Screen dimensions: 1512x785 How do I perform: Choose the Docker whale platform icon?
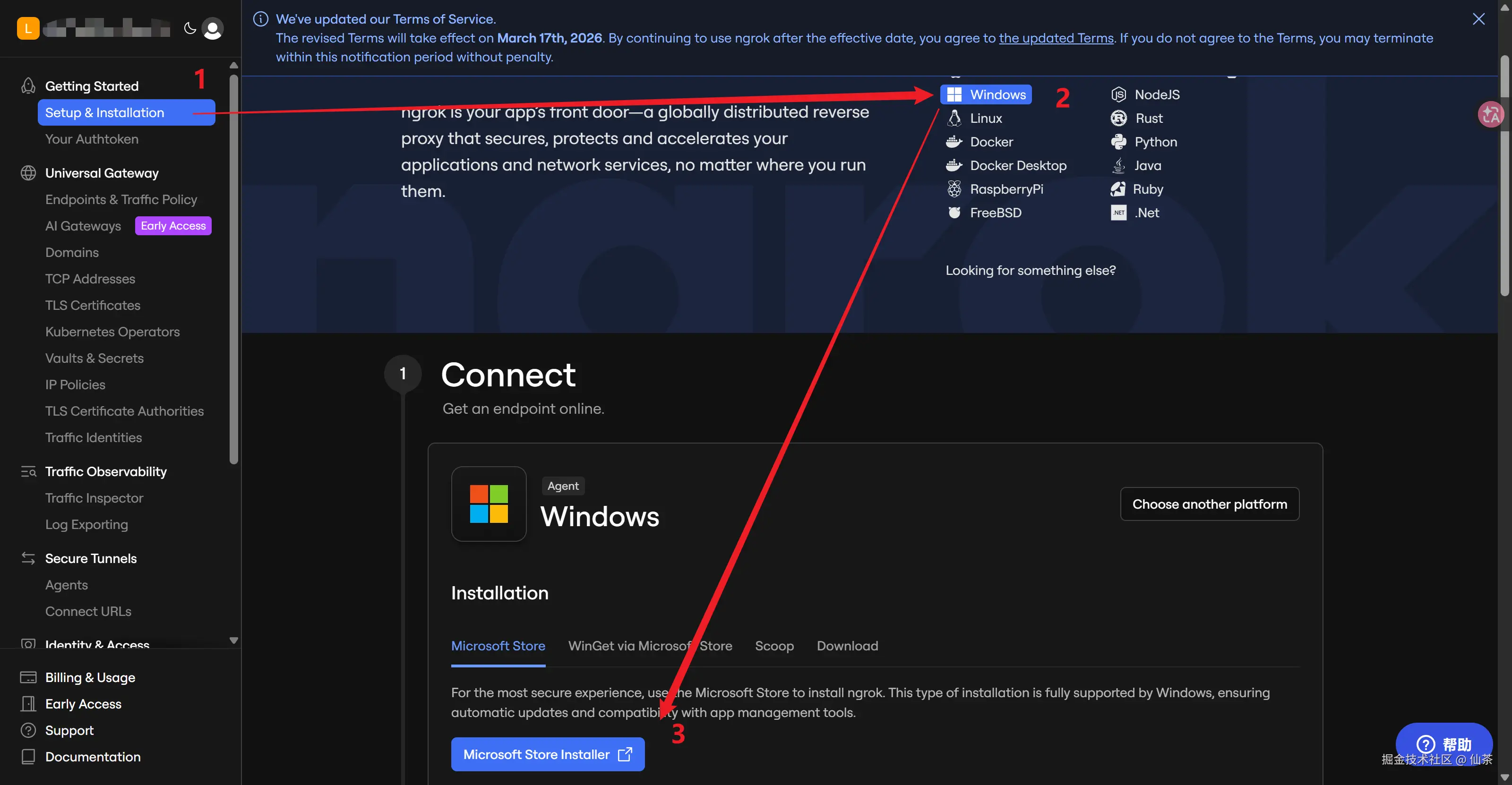coord(954,141)
